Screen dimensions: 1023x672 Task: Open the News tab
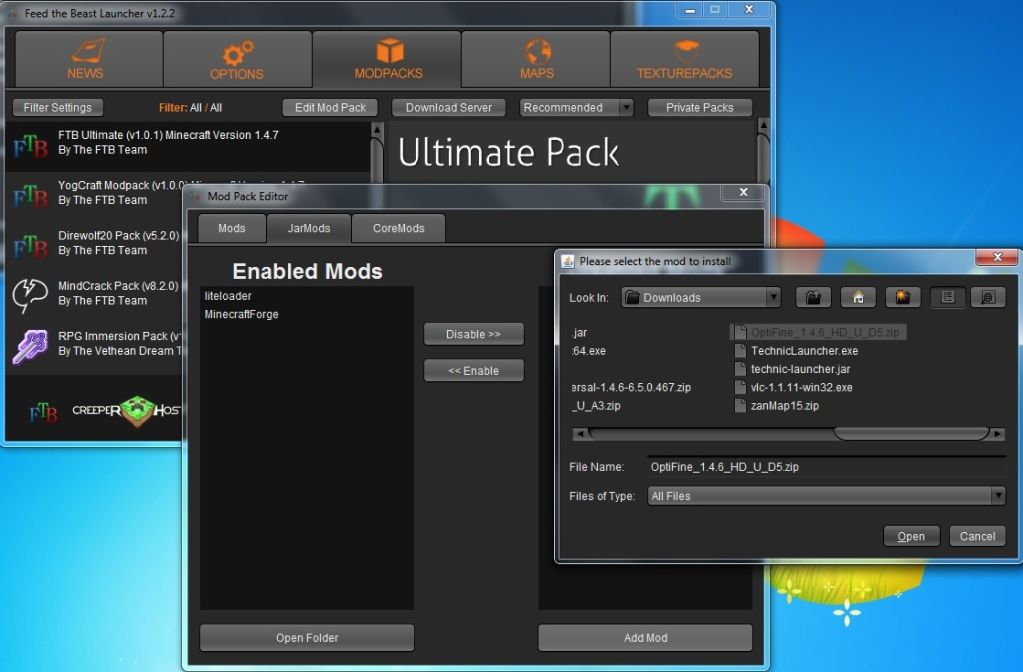pos(89,59)
